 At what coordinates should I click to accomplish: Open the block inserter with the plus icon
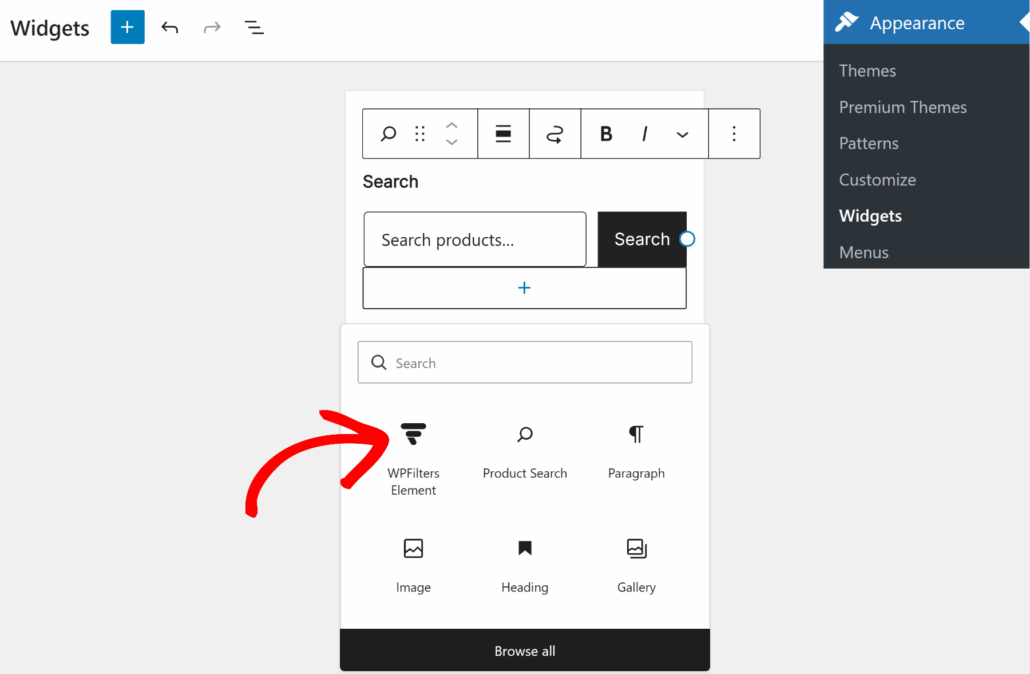point(127,27)
